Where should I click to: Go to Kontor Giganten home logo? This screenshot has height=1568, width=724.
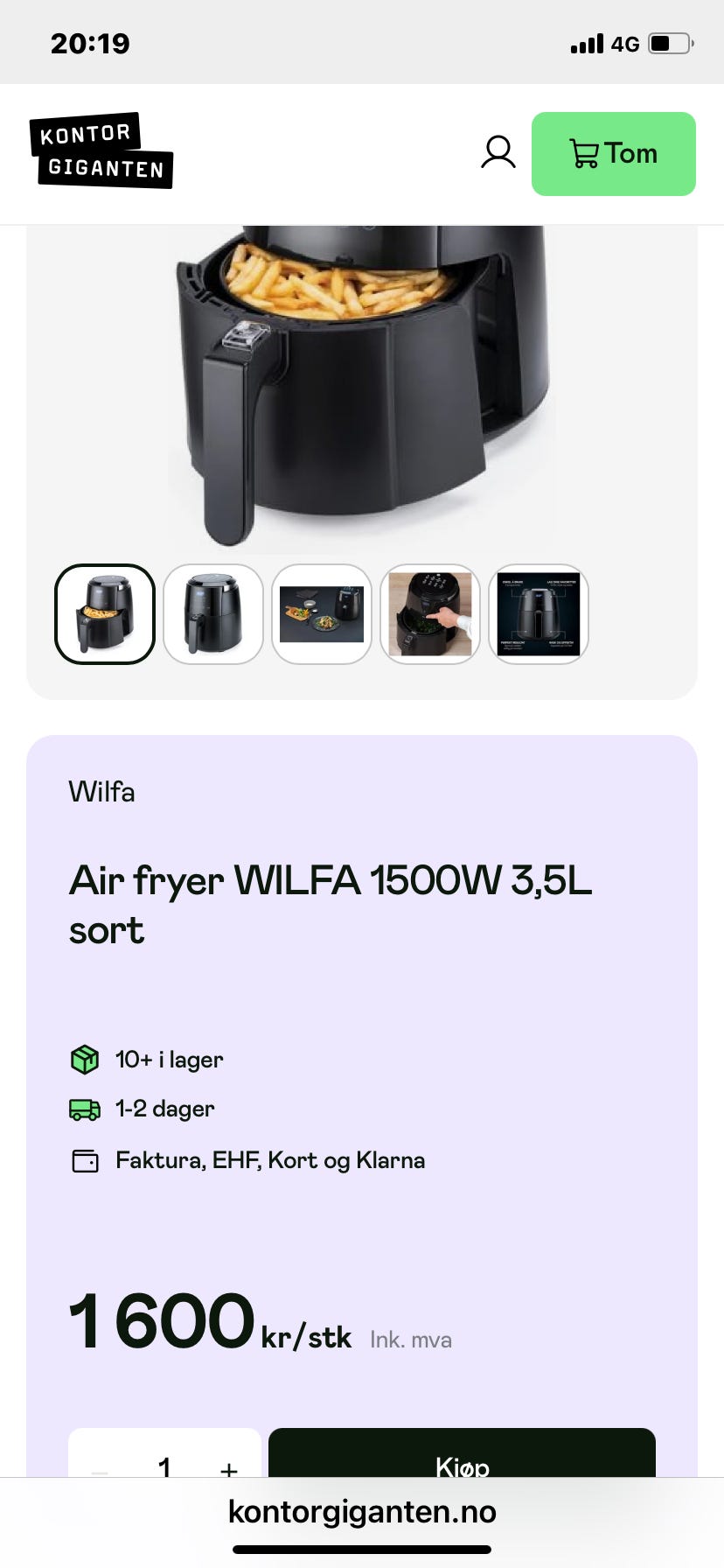point(101,150)
